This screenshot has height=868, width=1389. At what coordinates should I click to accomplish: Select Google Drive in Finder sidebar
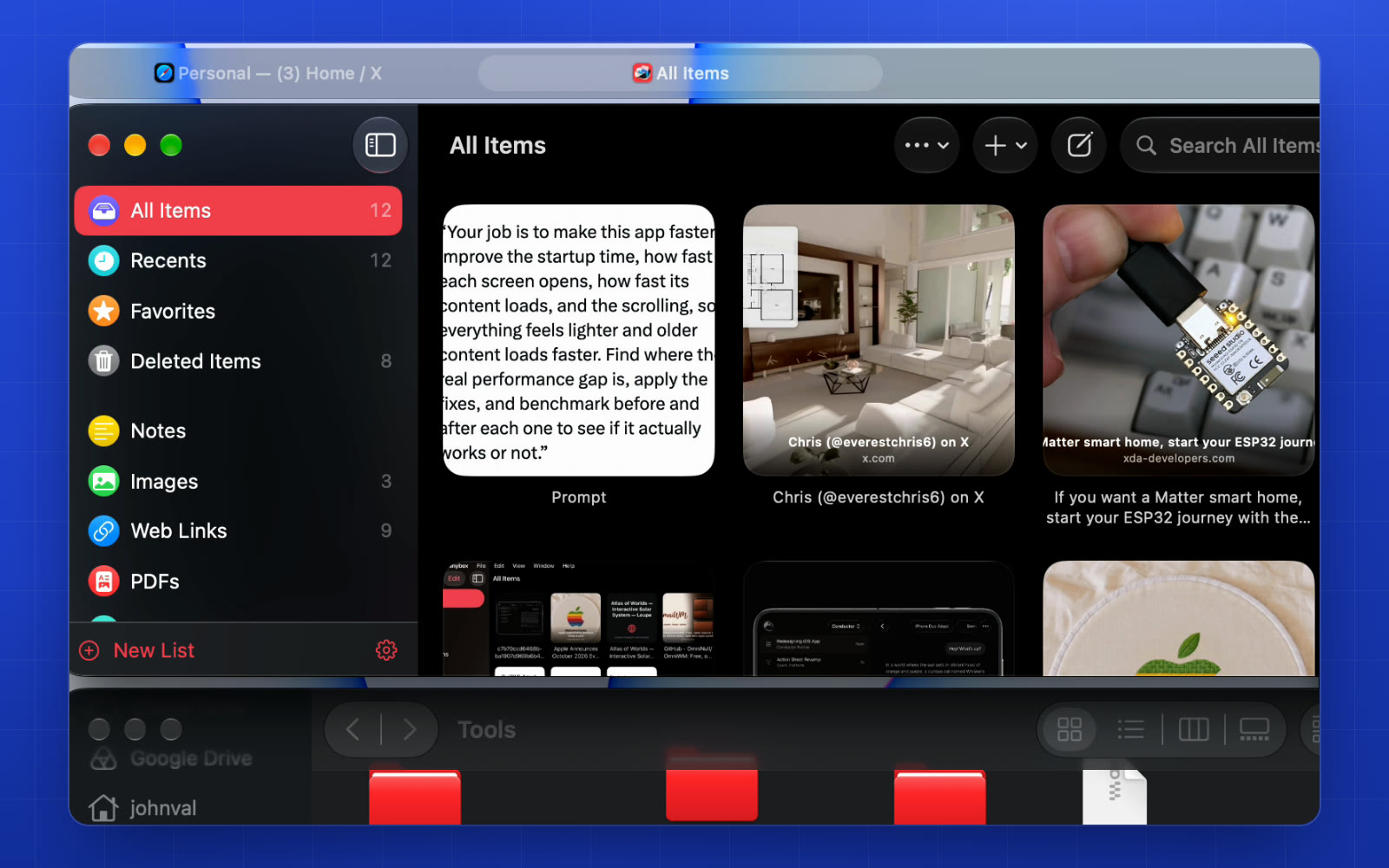(x=171, y=759)
